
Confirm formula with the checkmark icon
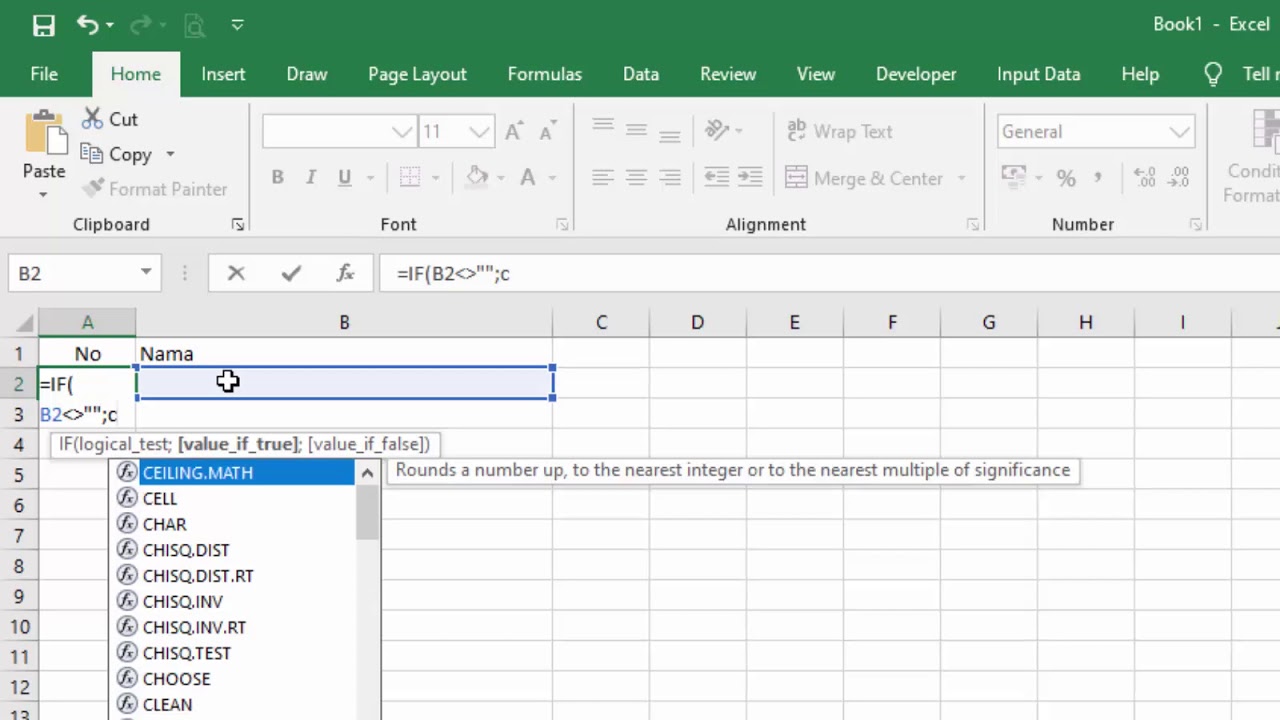pos(291,273)
